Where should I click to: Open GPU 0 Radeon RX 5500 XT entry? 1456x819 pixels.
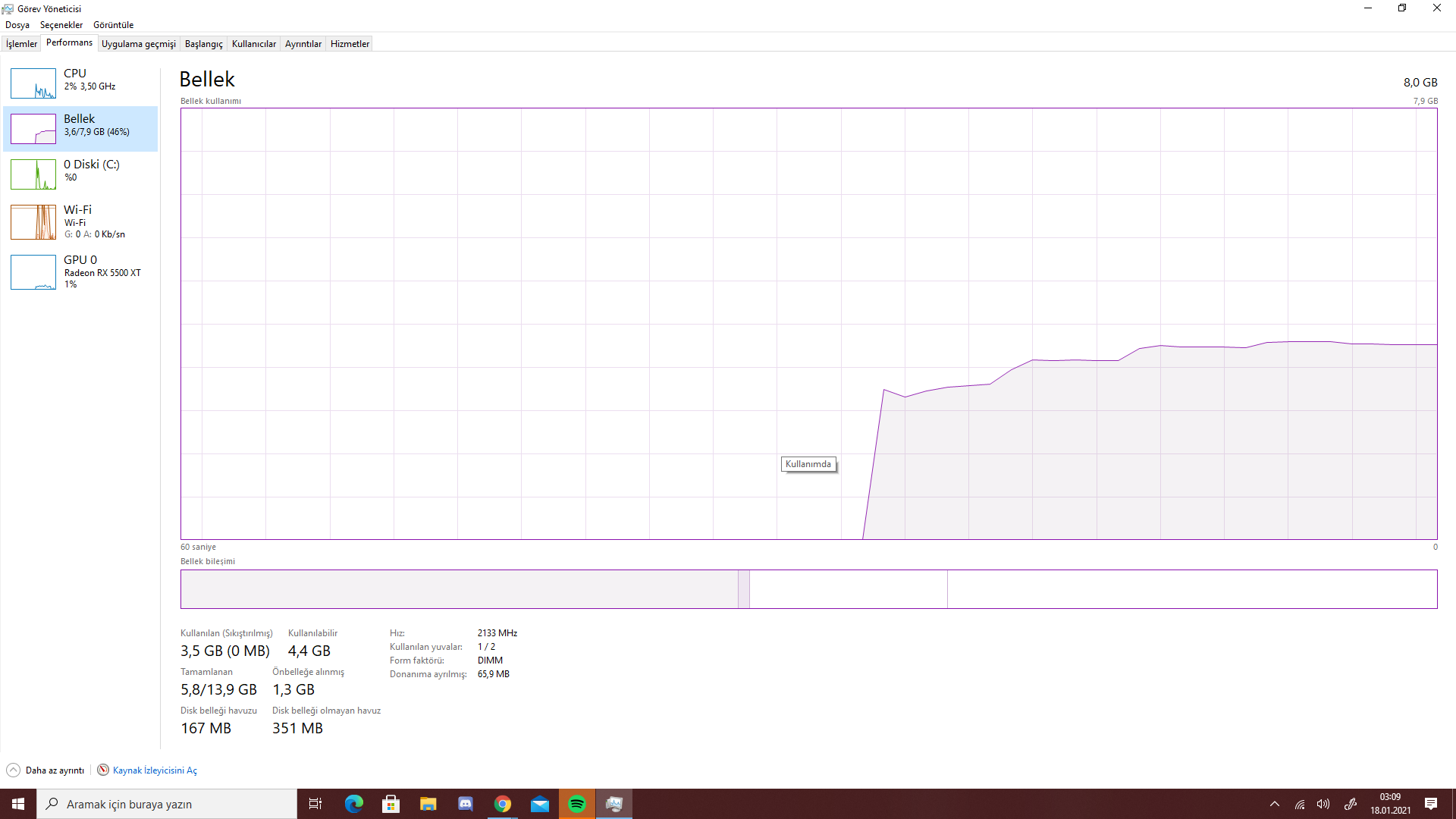tap(80, 271)
